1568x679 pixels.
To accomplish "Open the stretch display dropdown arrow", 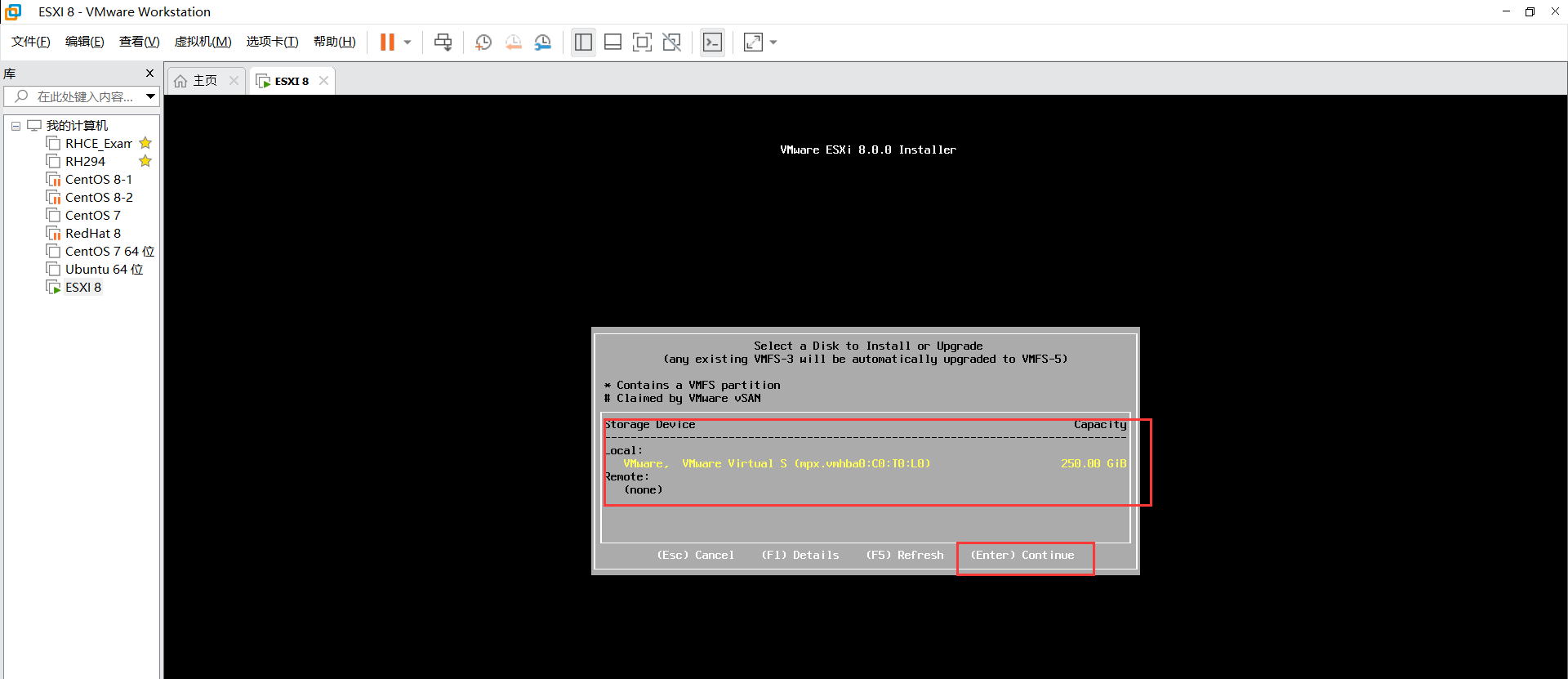I will click(773, 42).
